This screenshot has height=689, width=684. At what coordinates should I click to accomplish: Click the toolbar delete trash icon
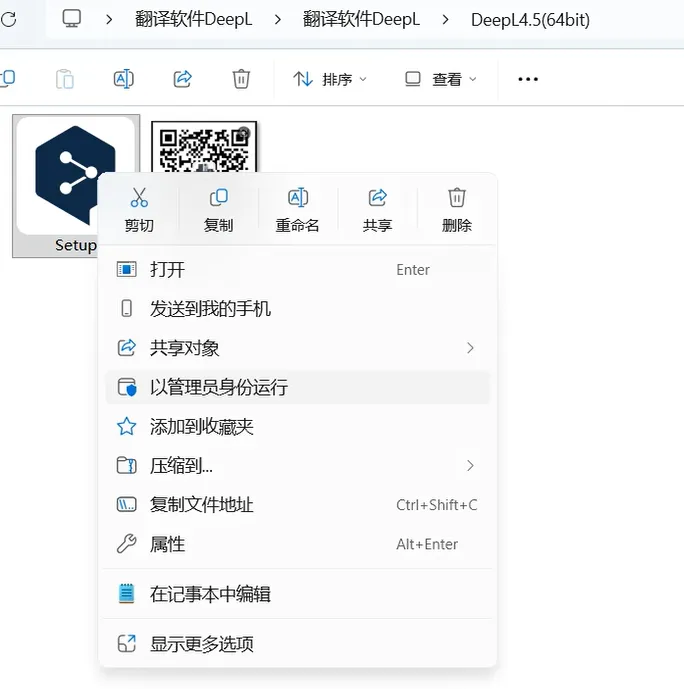241,79
